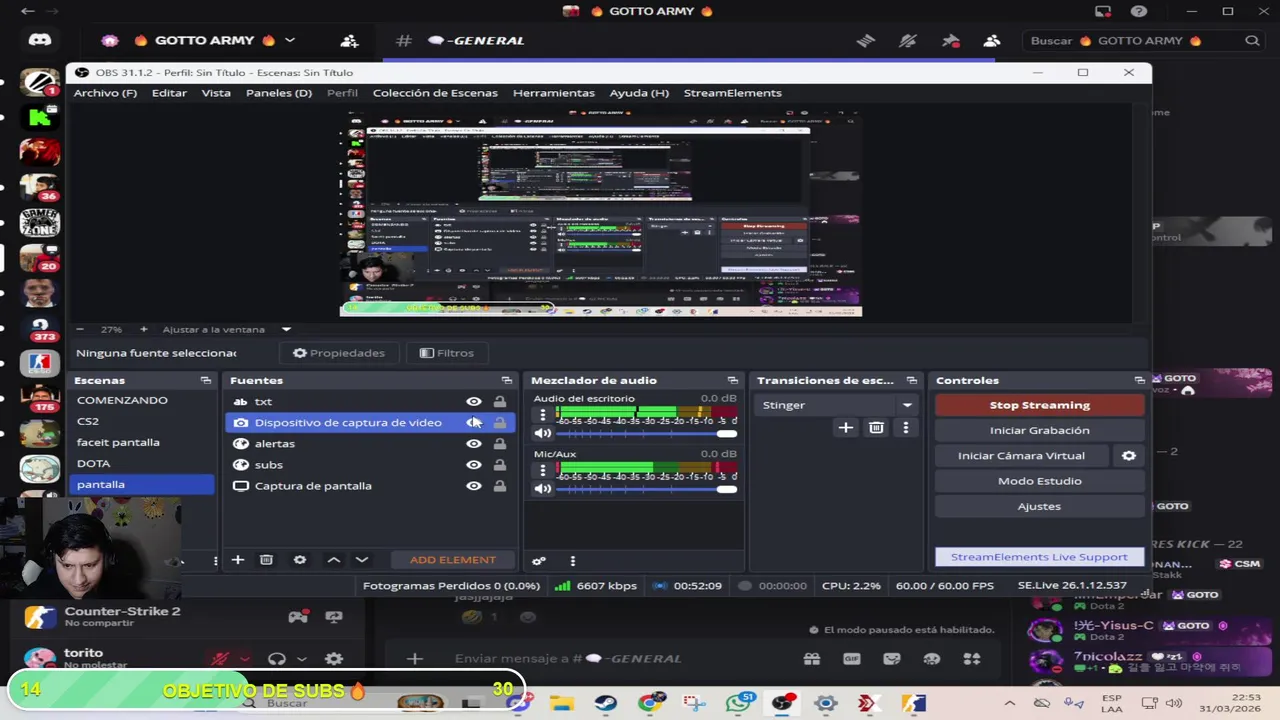
Task: Enable Modo Estudio
Action: click(x=1040, y=481)
